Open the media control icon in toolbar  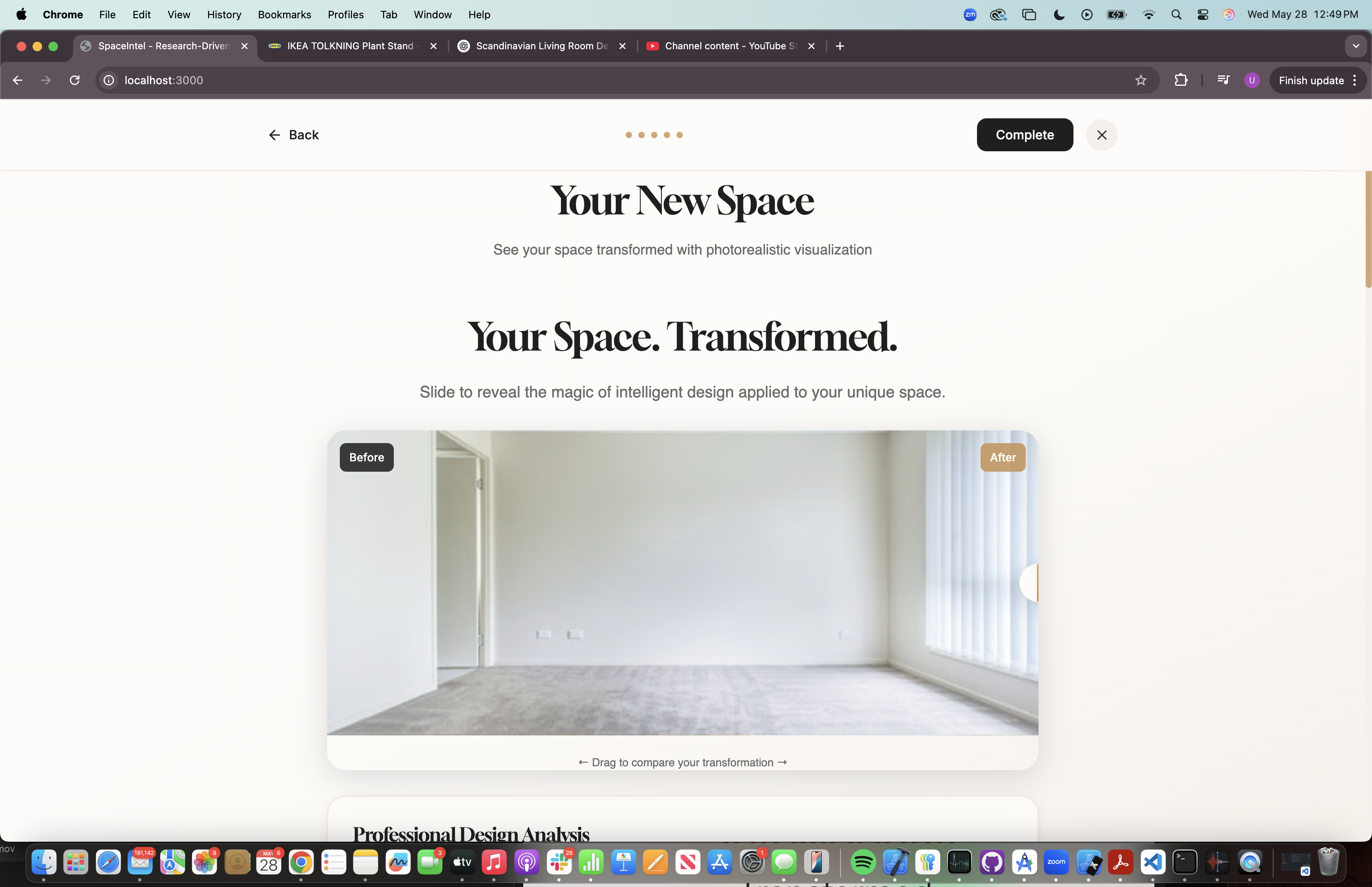[x=1224, y=80]
